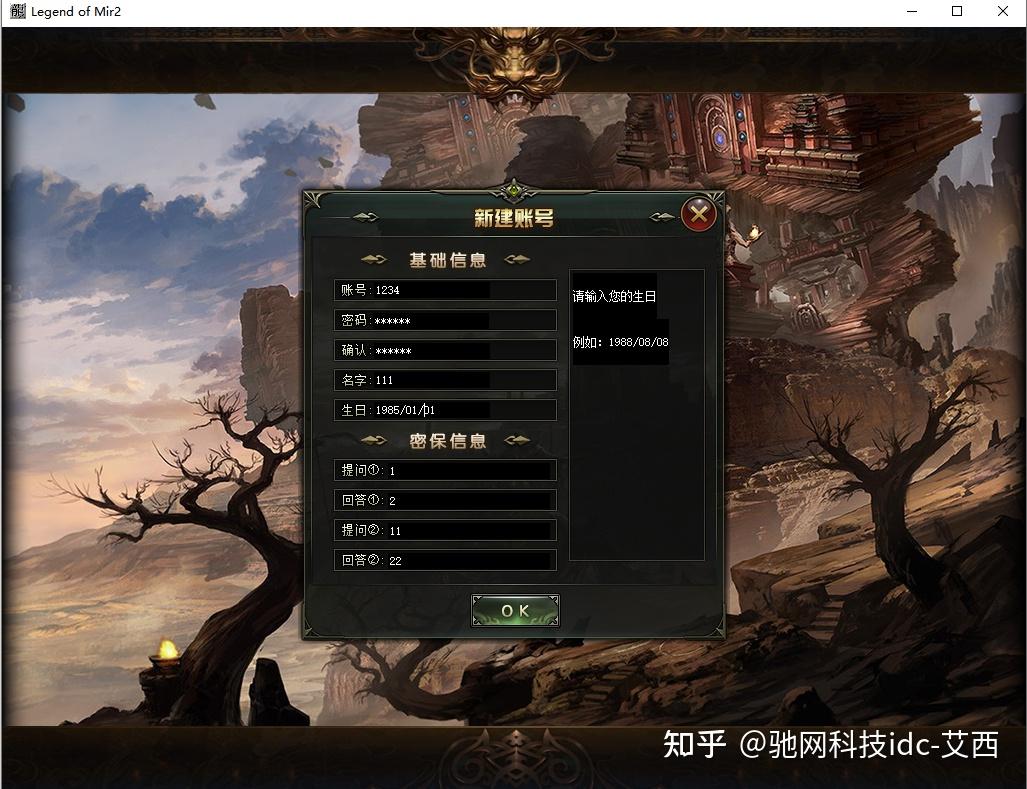Pick the golden dragon head emblem at top
Viewport: 1027px width, 789px height.
(515, 62)
